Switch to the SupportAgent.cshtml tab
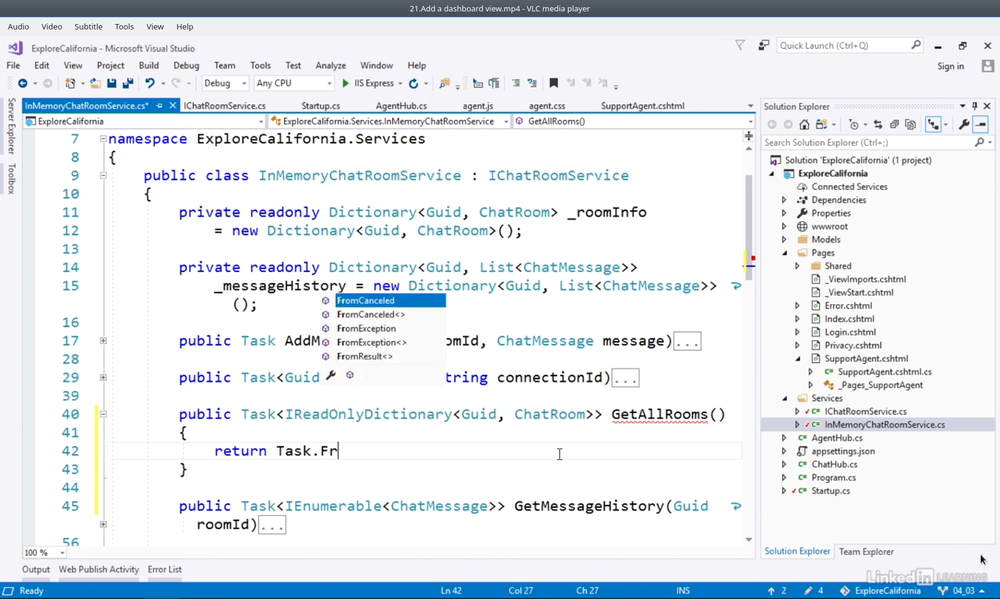Screen dimensions: 1000x599 pyautogui.click(x=642, y=106)
